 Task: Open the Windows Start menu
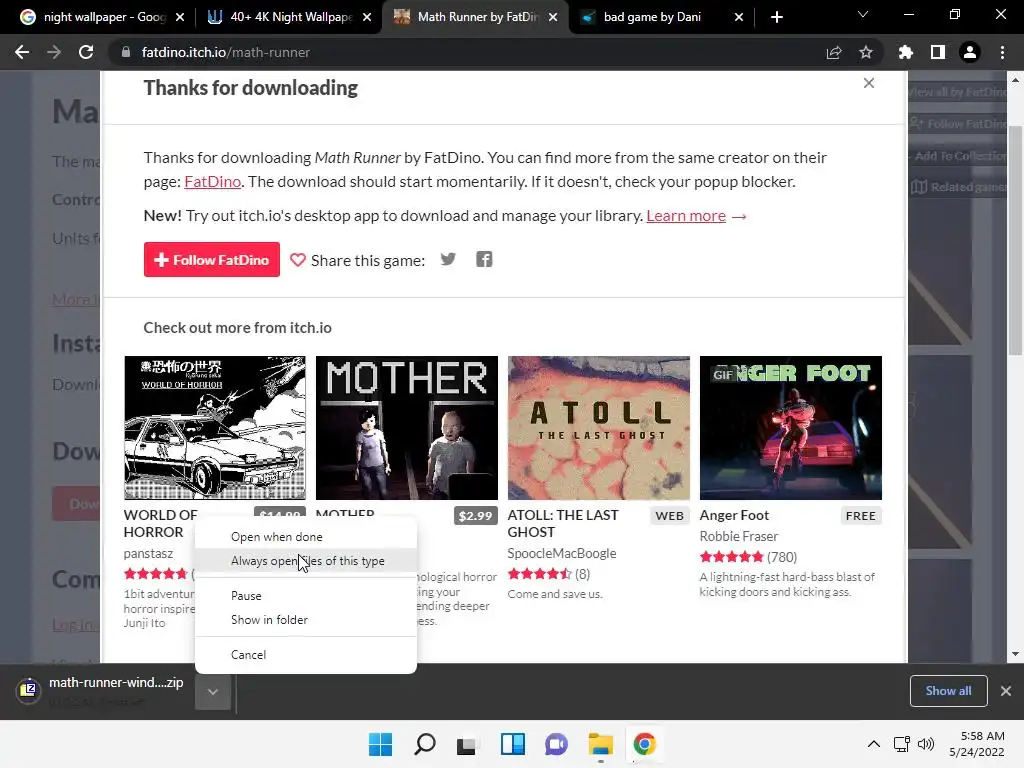point(380,744)
